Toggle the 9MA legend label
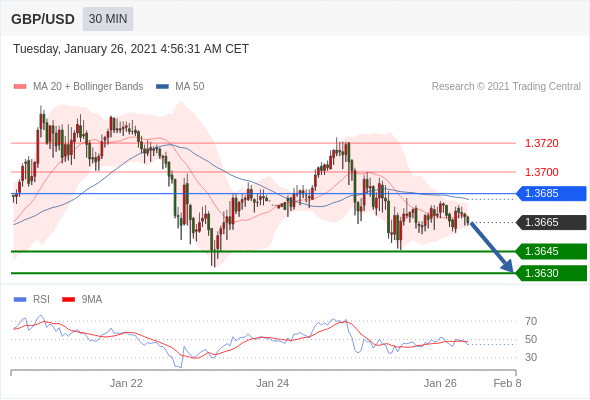Screen dimensions: 590x400 click(92, 300)
